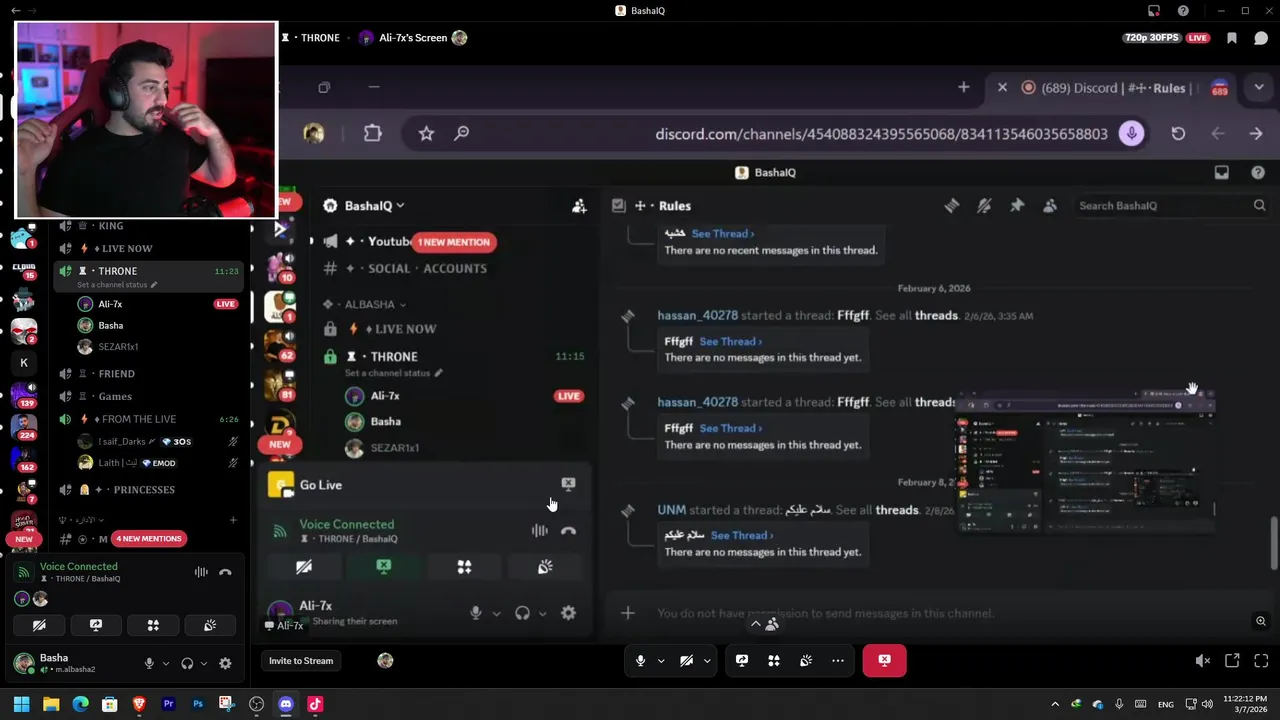
Task: Toggle camera in the stream control bar
Action: tap(687, 660)
